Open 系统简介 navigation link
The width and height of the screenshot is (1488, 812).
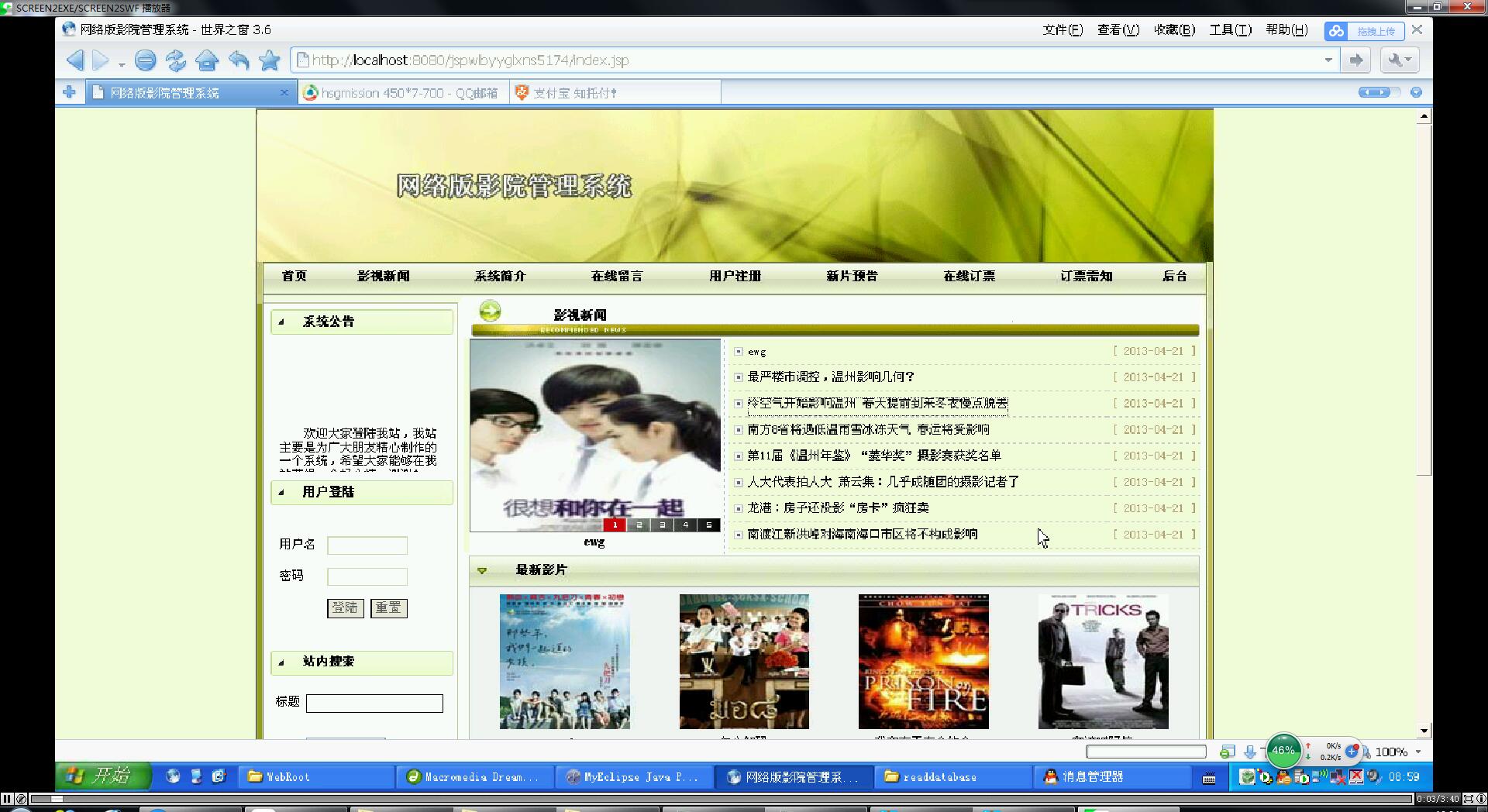pos(500,276)
